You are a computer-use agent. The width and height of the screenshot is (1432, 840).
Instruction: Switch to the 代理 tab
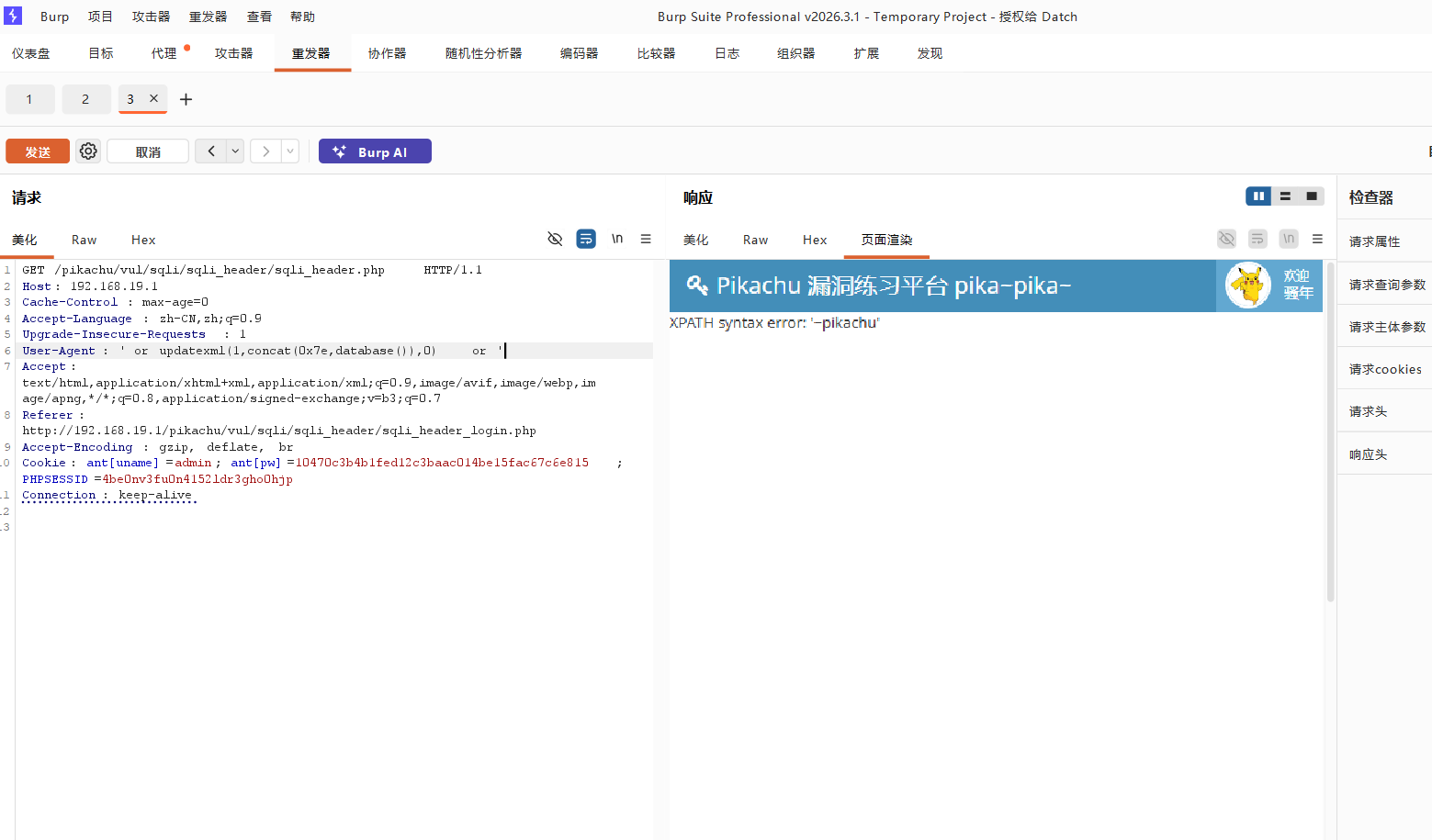[x=164, y=53]
